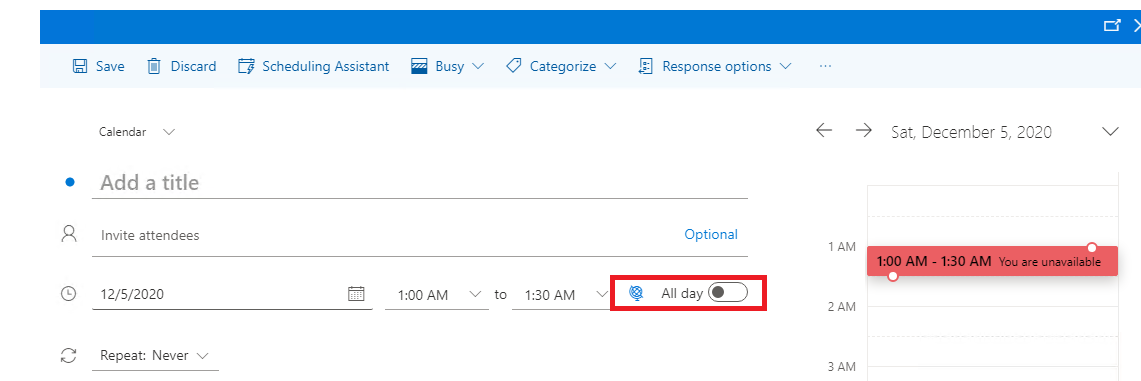Click the Response options label
The height and width of the screenshot is (381, 1141).
pos(717,66)
